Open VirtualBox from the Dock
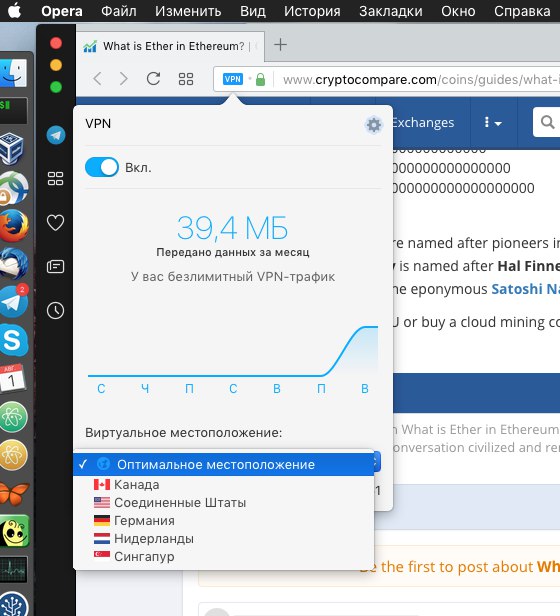This screenshot has width=560, height=616. pyautogui.click(x=12, y=148)
